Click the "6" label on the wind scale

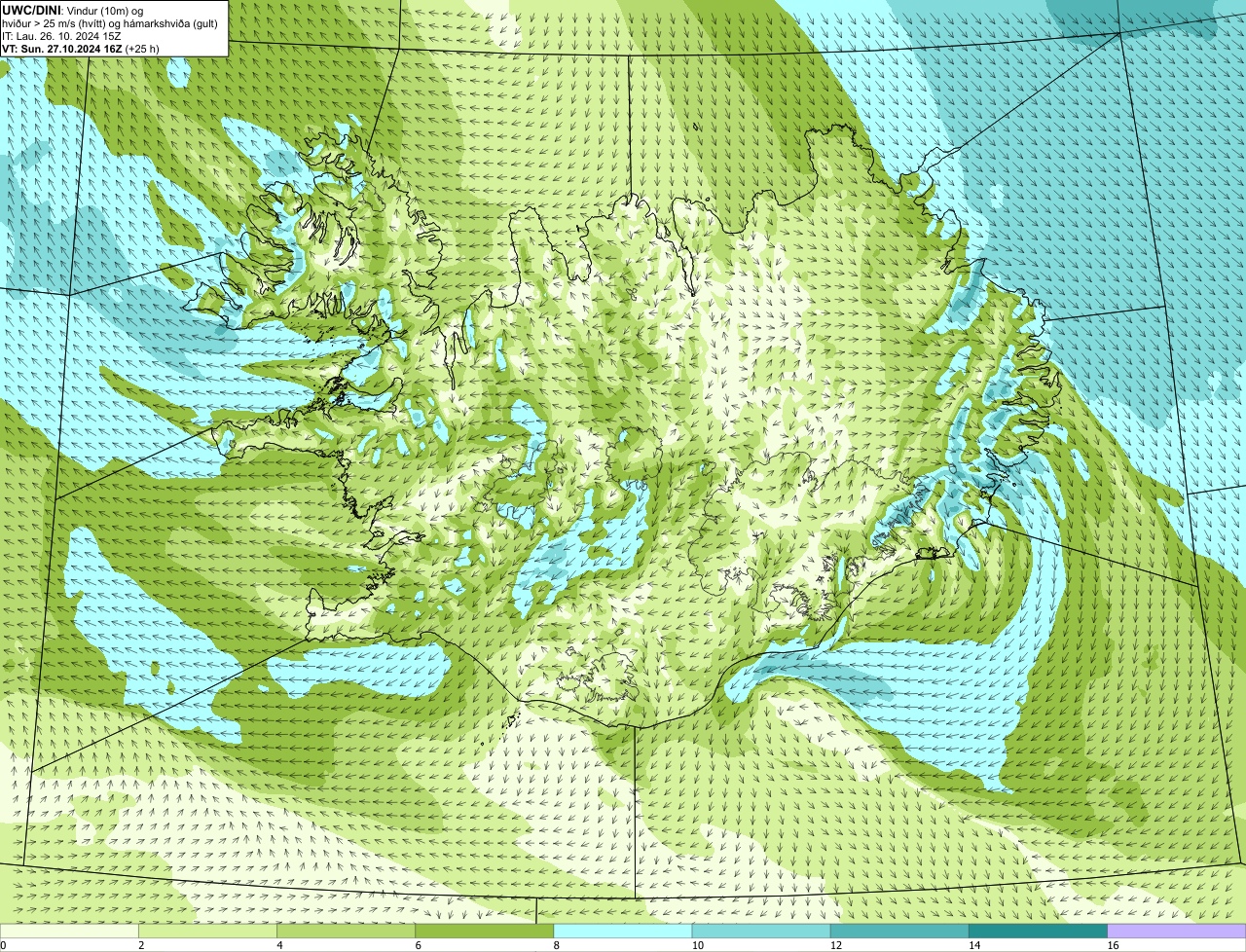pos(419,945)
